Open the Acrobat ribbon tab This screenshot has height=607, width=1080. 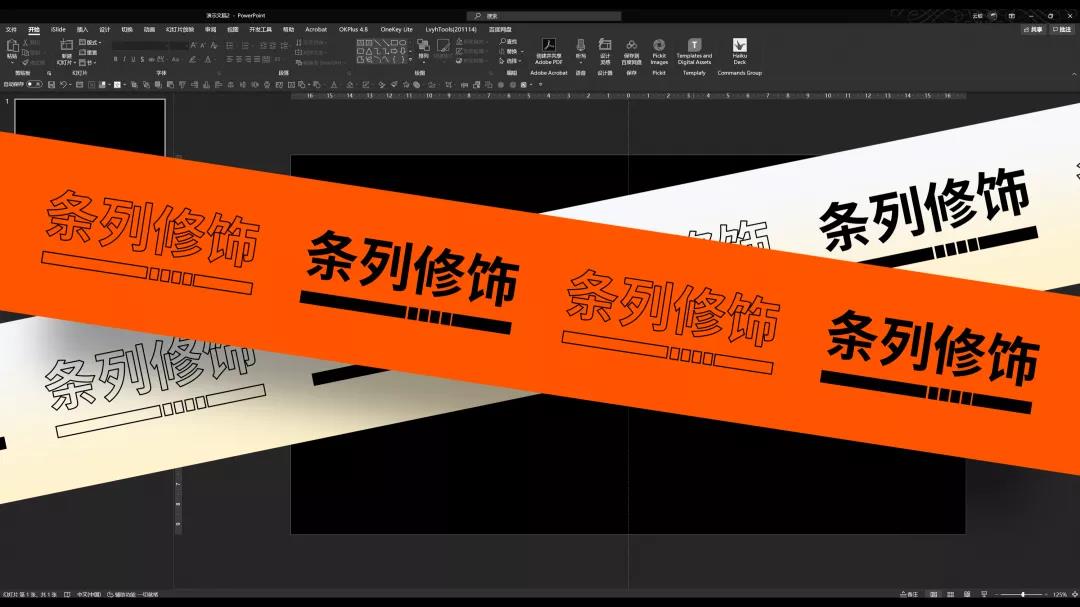[316, 30]
